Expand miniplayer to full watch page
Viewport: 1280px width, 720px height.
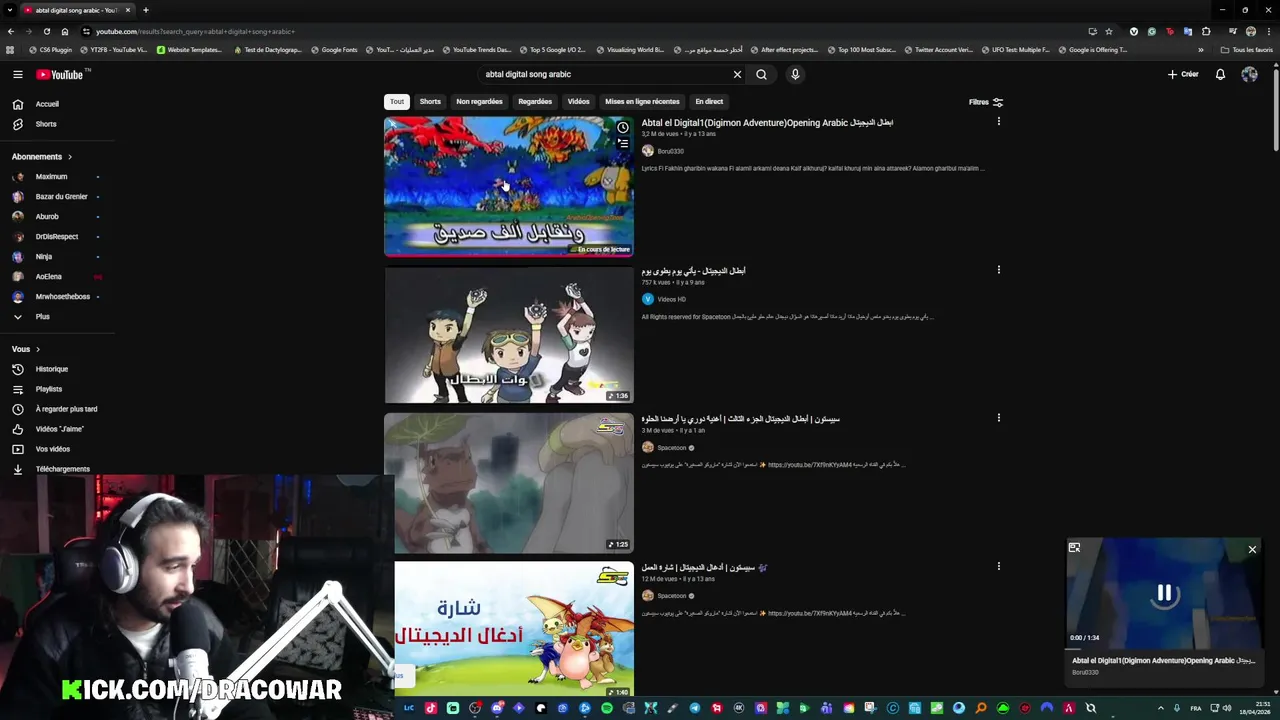[1074, 548]
